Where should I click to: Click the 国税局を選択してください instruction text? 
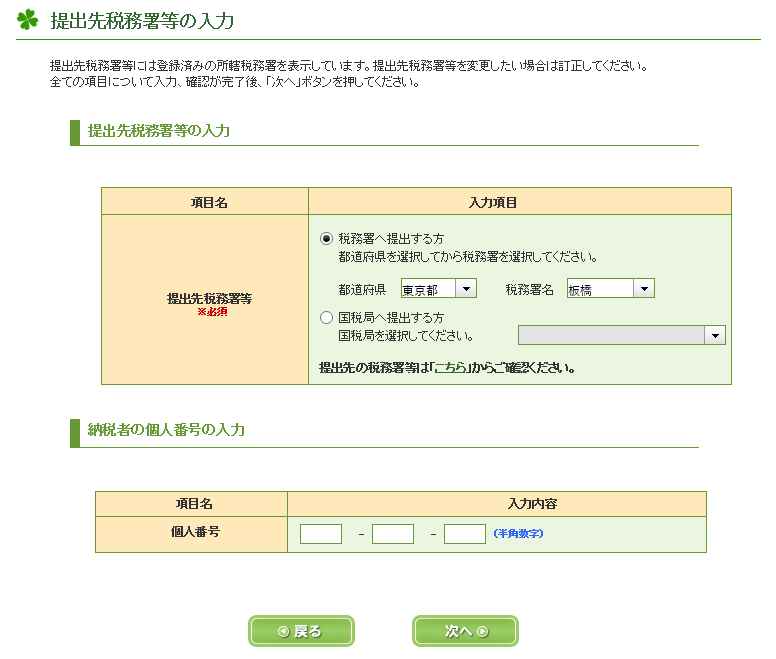406,336
